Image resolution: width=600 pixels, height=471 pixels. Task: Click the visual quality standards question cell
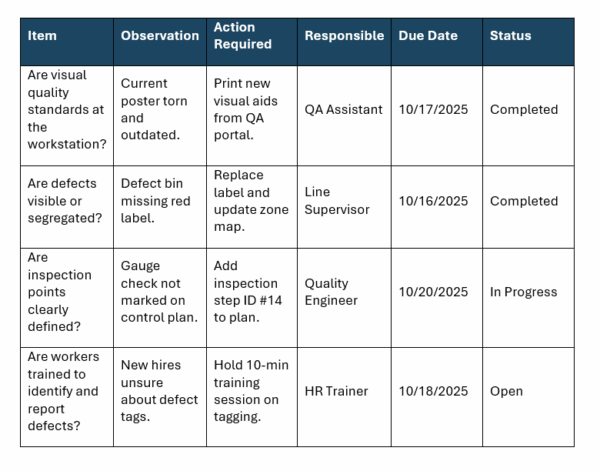[x=64, y=110]
